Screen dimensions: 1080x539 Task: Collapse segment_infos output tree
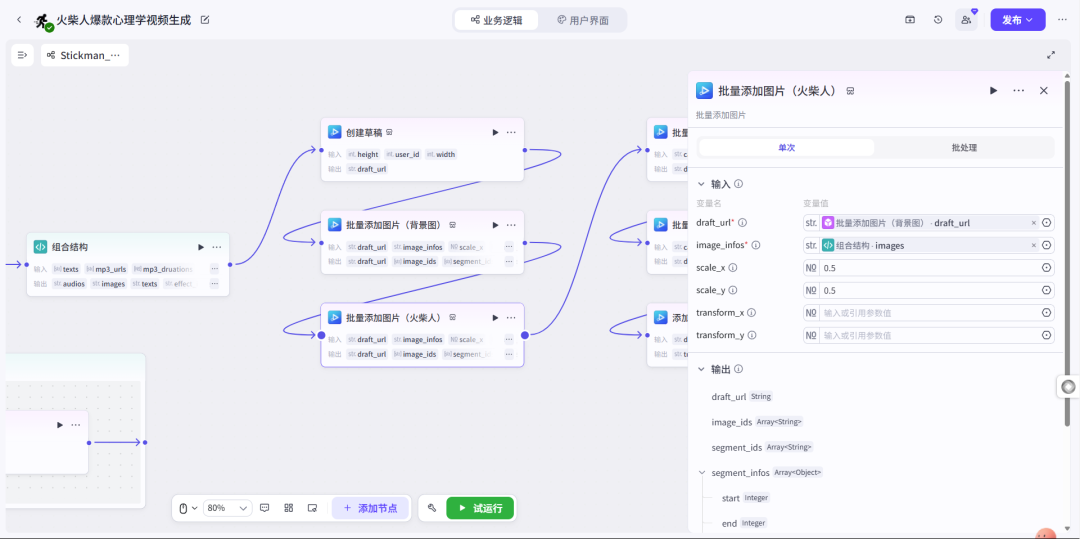[702, 472]
